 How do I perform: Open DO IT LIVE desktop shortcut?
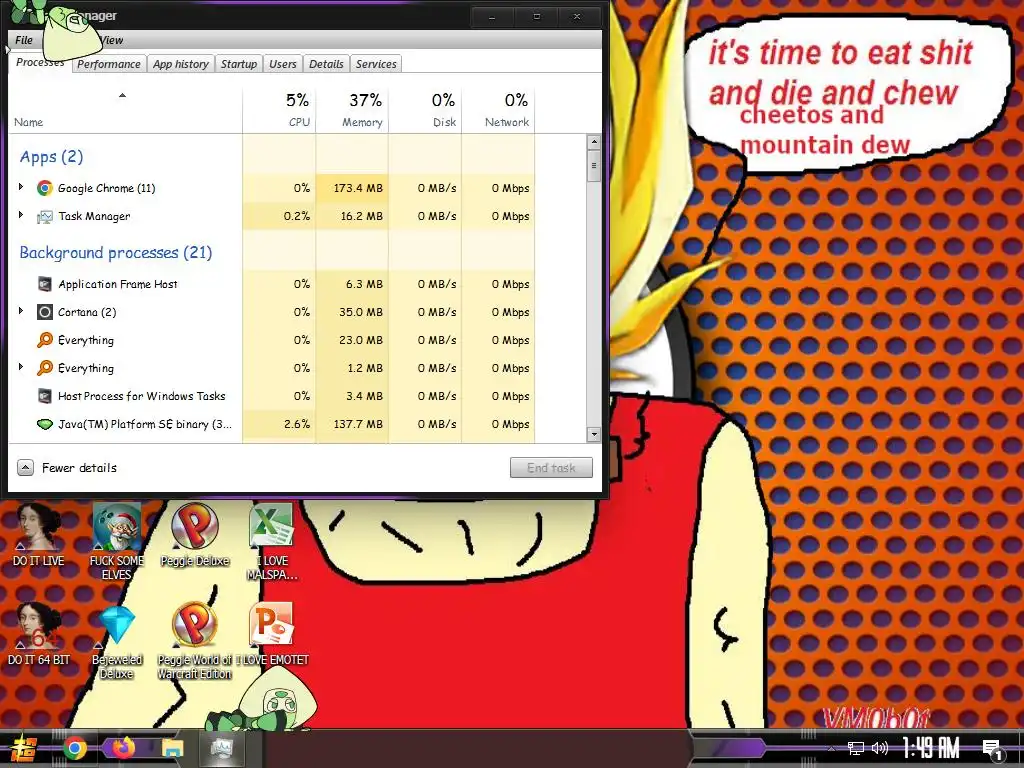[39, 535]
